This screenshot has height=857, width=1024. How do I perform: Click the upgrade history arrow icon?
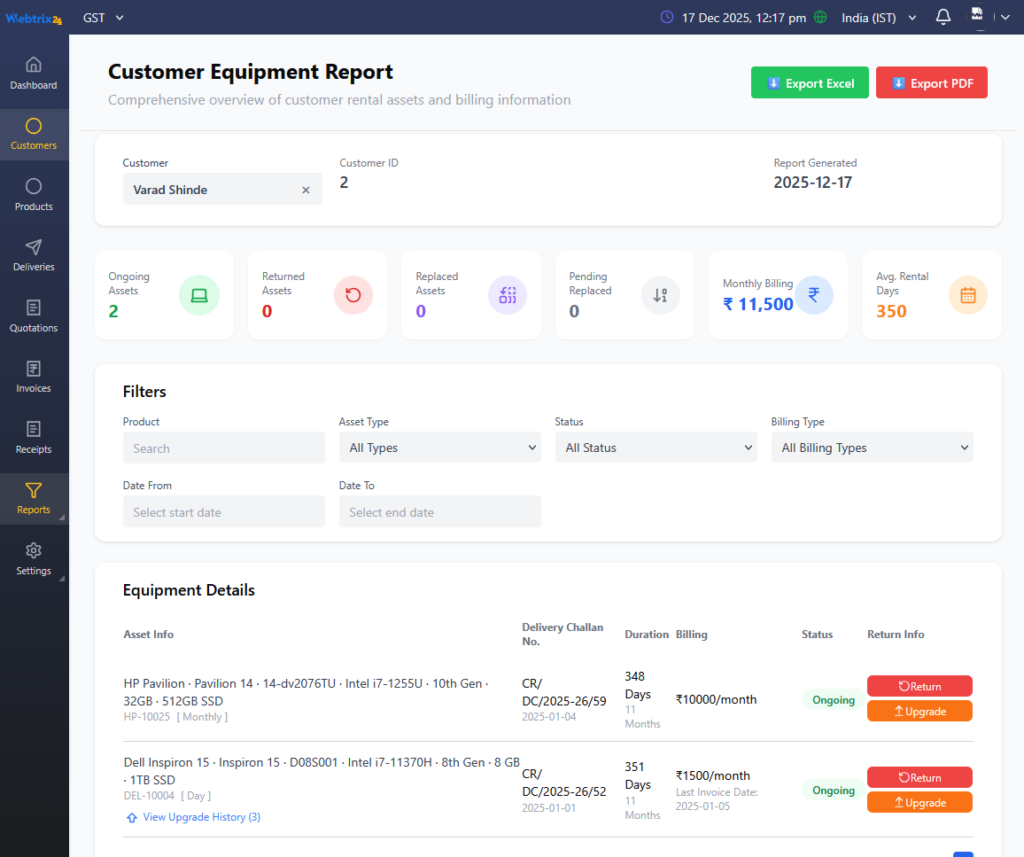[132, 818]
